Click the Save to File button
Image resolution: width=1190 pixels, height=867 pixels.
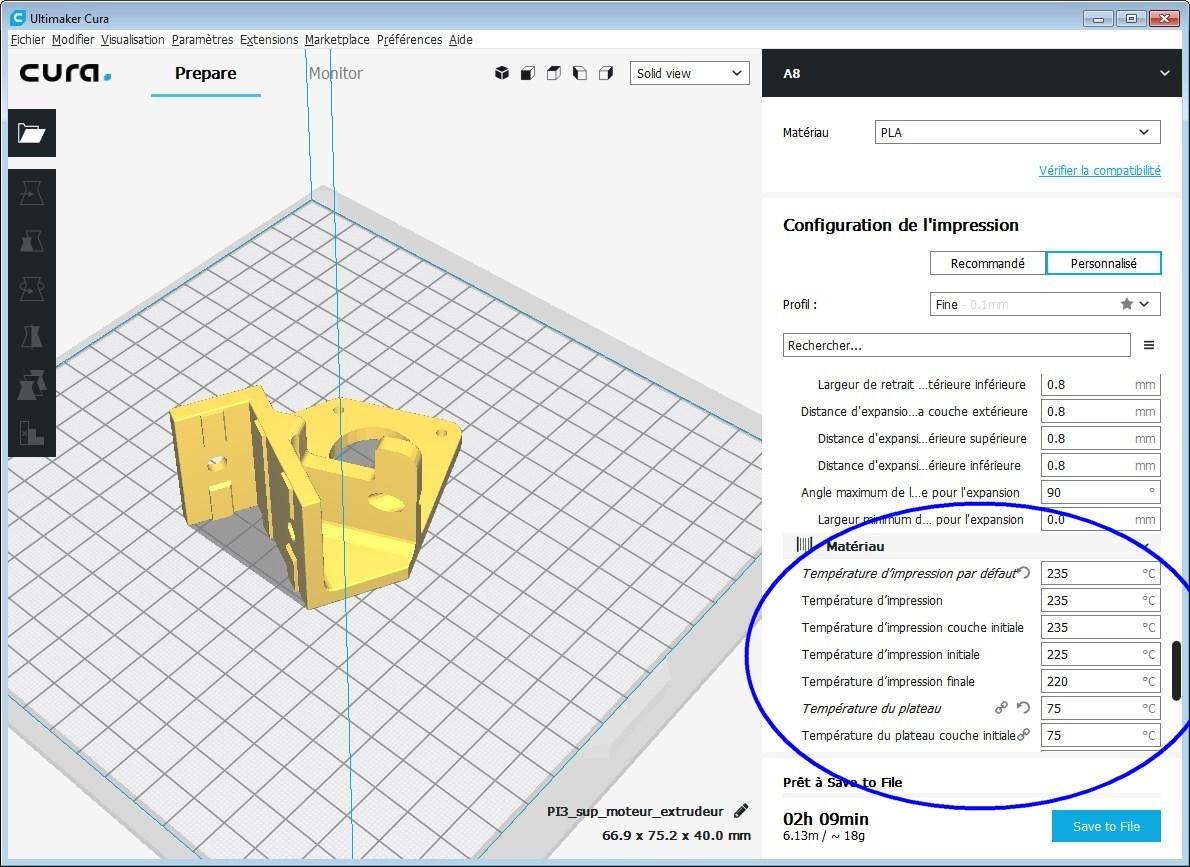(1106, 826)
